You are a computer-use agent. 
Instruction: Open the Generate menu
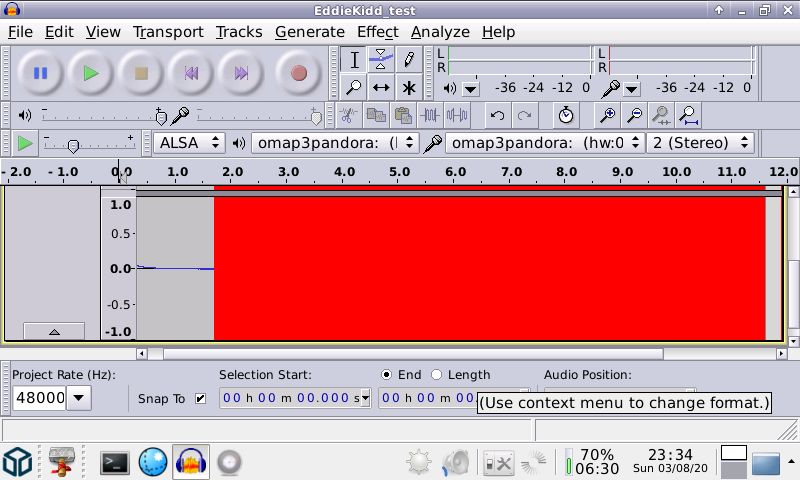tap(309, 32)
